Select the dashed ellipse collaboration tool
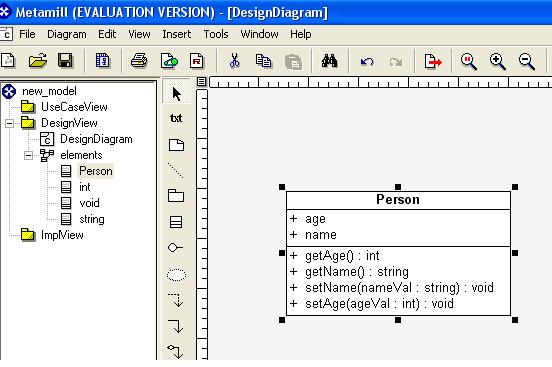 coord(176,274)
